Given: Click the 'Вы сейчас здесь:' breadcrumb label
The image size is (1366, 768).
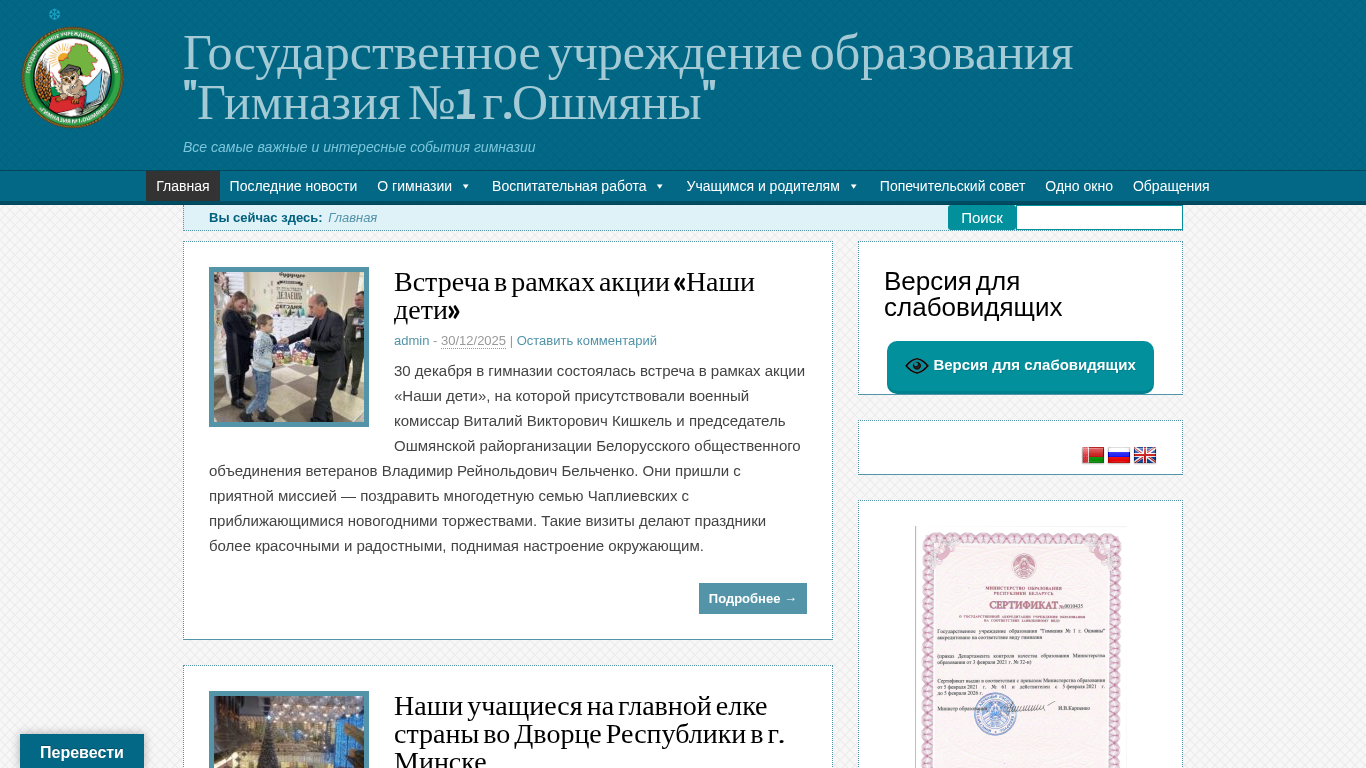Looking at the screenshot, I should [265, 218].
